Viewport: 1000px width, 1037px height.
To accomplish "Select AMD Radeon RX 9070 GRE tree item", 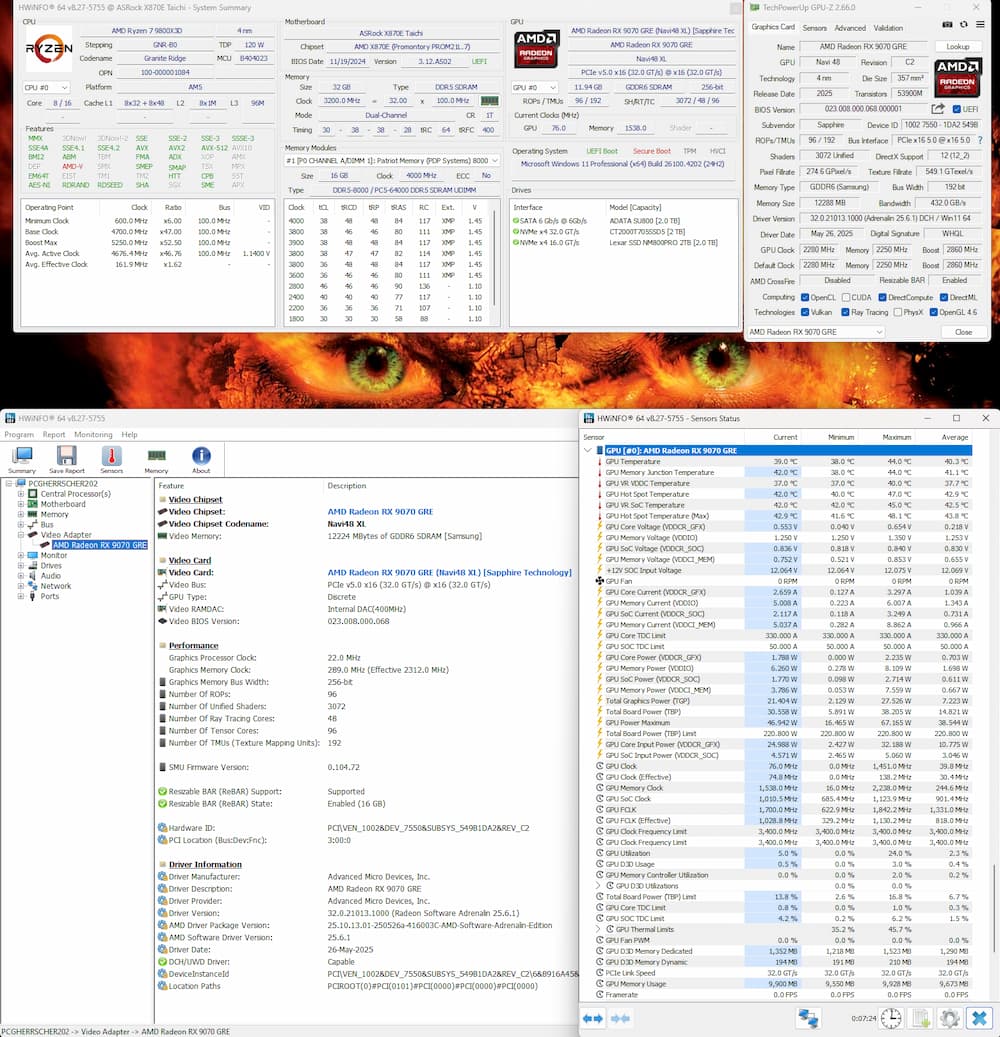I will [x=100, y=545].
